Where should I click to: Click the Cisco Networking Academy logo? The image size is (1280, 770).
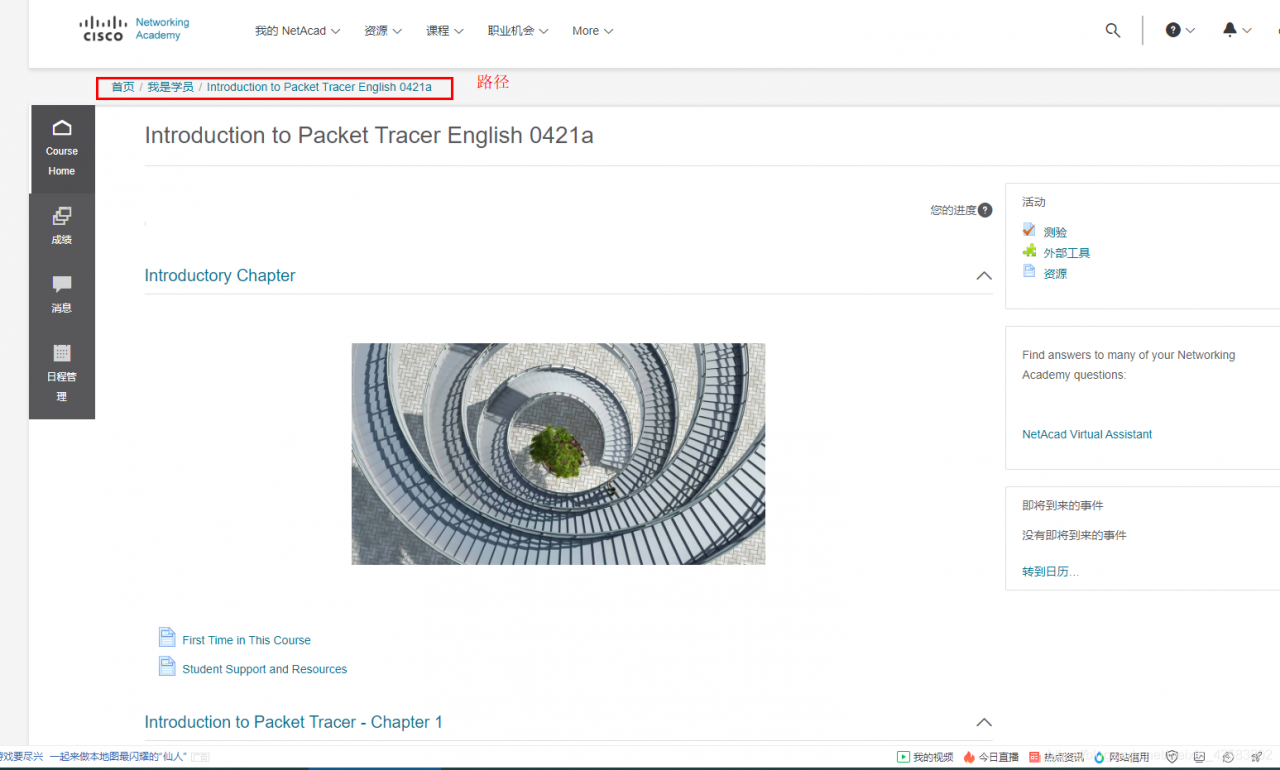click(134, 29)
